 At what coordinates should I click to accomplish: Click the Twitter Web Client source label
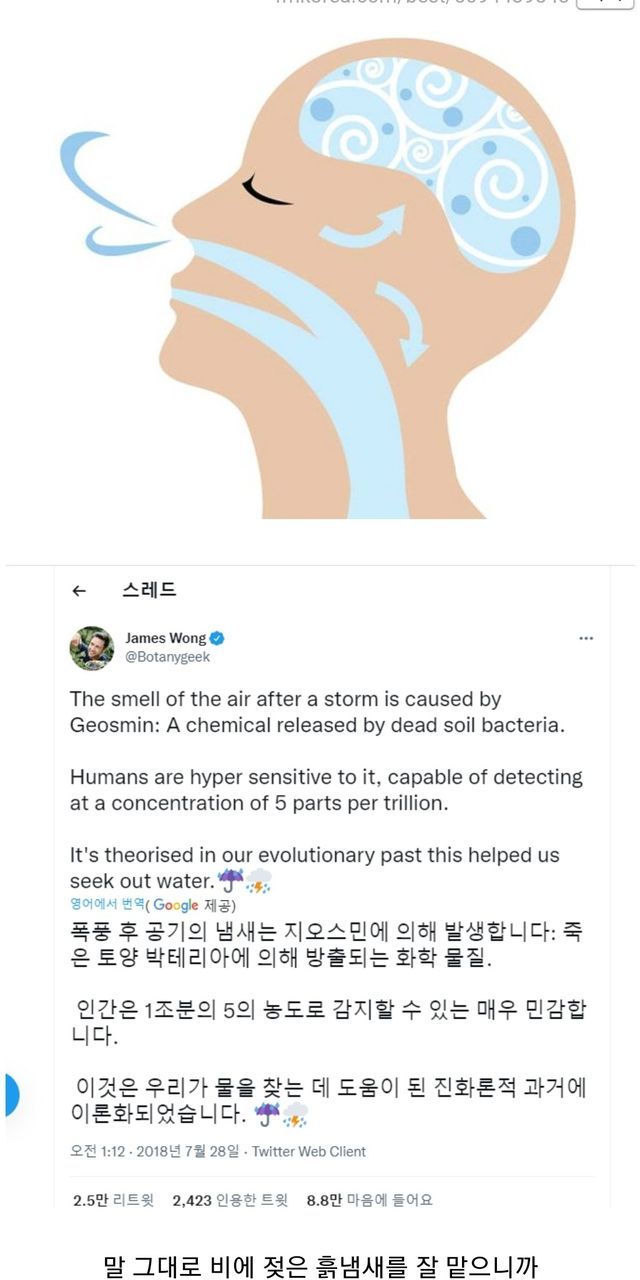(x=309, y=1151)
